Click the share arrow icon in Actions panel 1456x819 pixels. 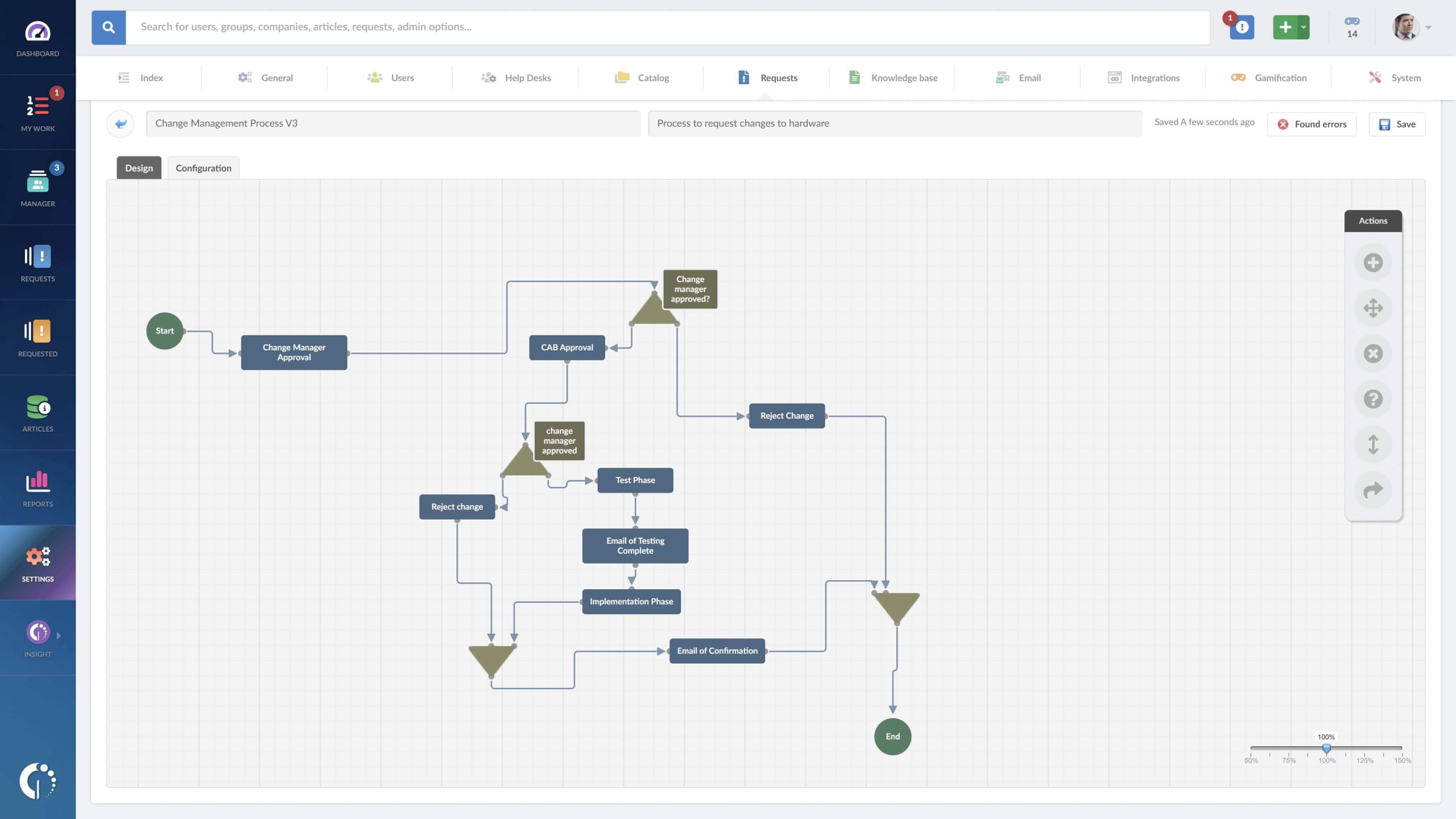click(x=1374, y=489)
